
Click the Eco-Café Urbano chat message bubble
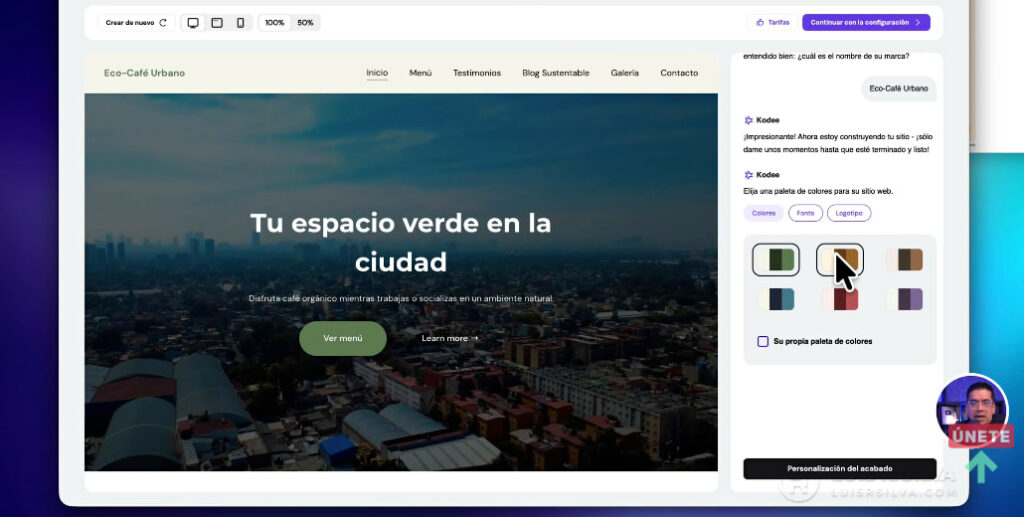[899, 89]
